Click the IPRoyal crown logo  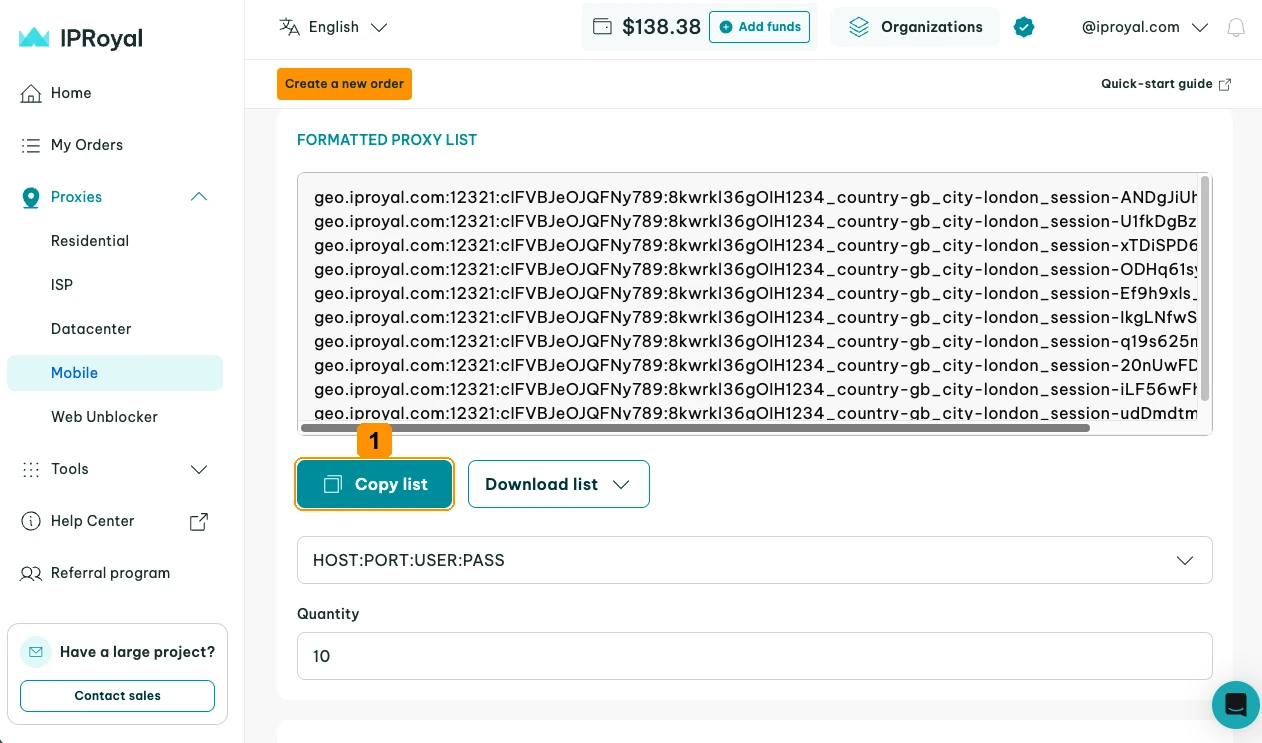click(34, 38)
